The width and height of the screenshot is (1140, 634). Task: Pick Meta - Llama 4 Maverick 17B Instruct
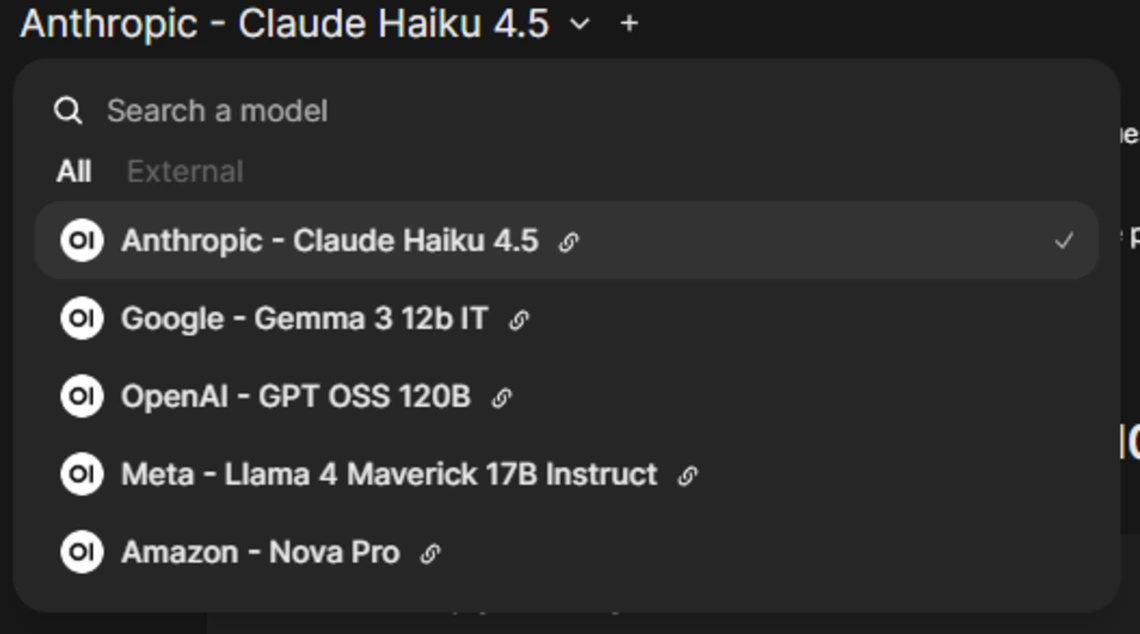coord(389,474)
